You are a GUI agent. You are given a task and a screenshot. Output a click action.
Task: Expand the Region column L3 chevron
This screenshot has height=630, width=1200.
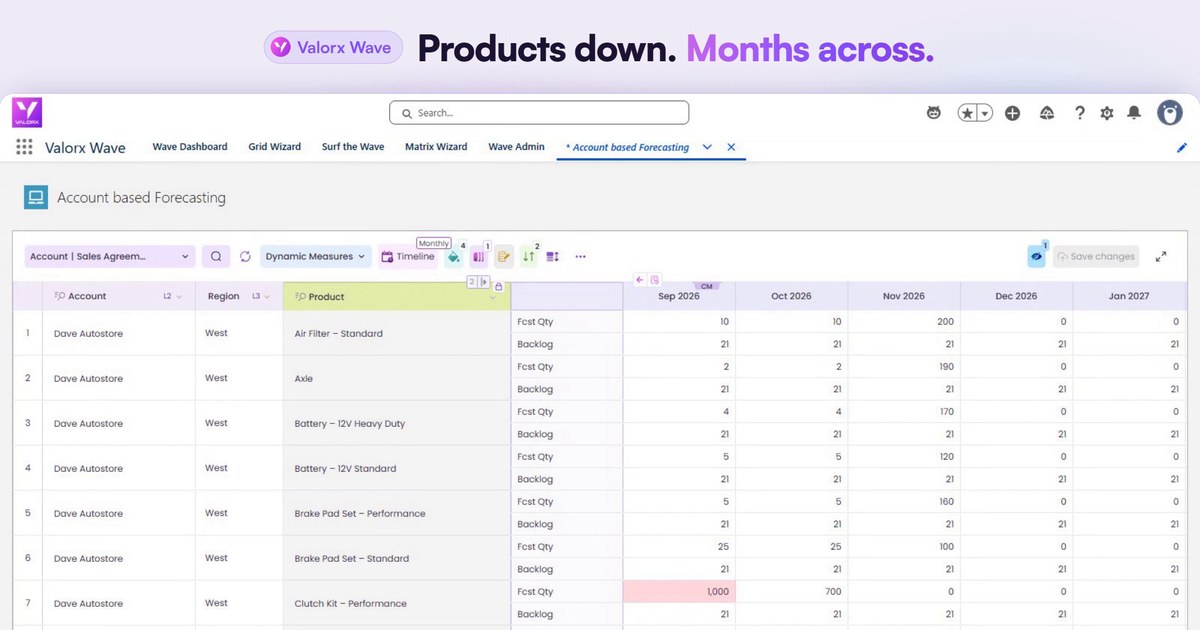(267, 297)
